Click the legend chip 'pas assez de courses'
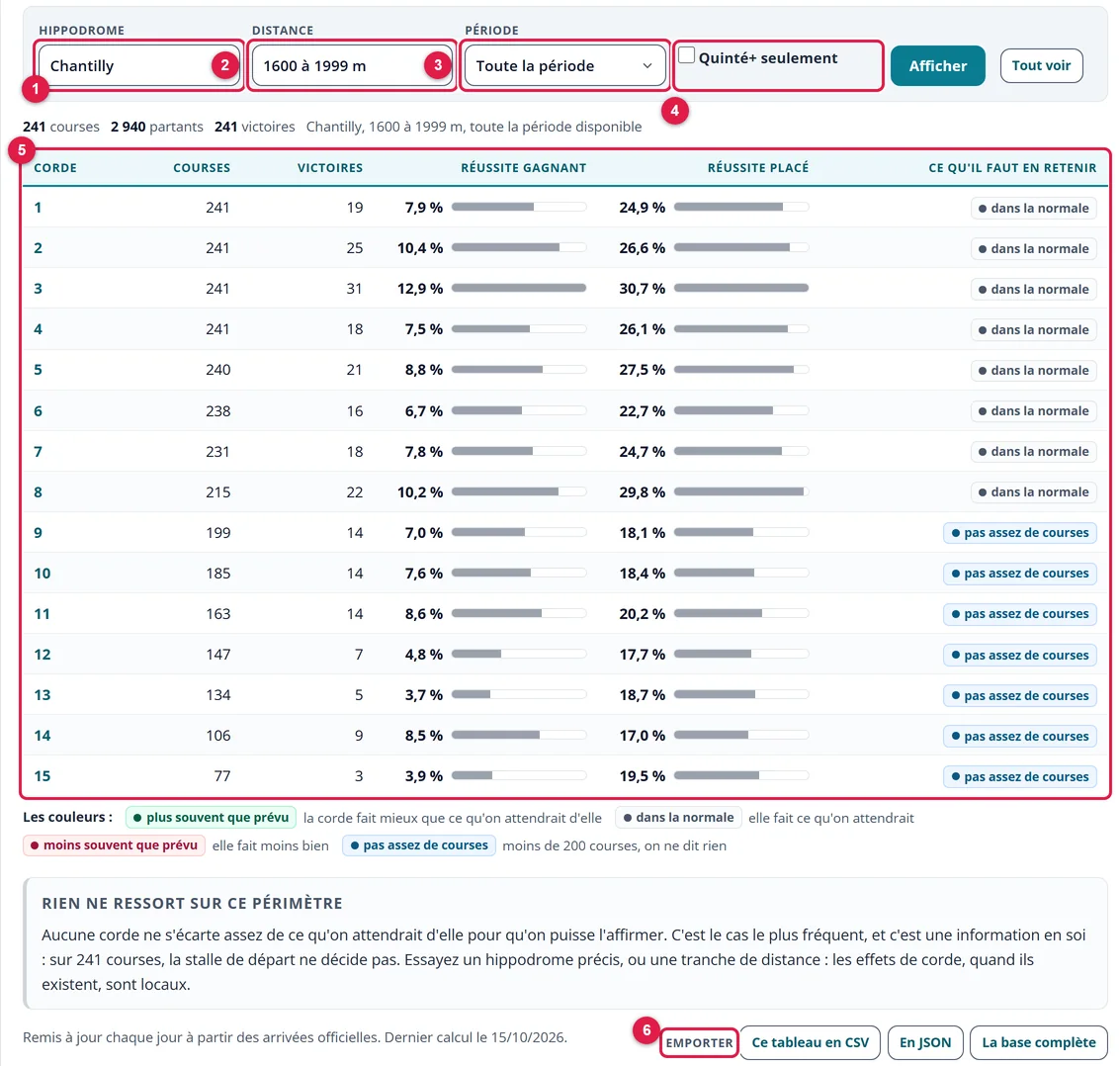1120x1066 pixels. tap(418, 845)
